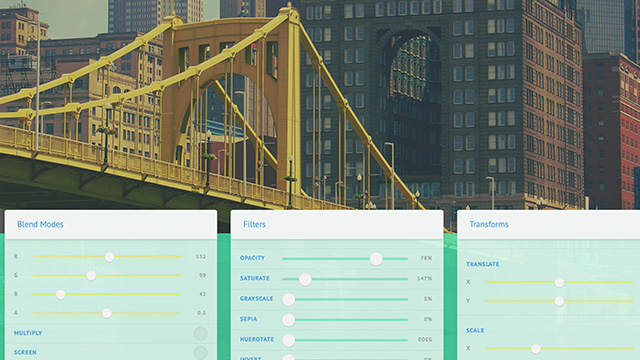
Task: Click the A alpha slider handle
Action: coord(107,313)
